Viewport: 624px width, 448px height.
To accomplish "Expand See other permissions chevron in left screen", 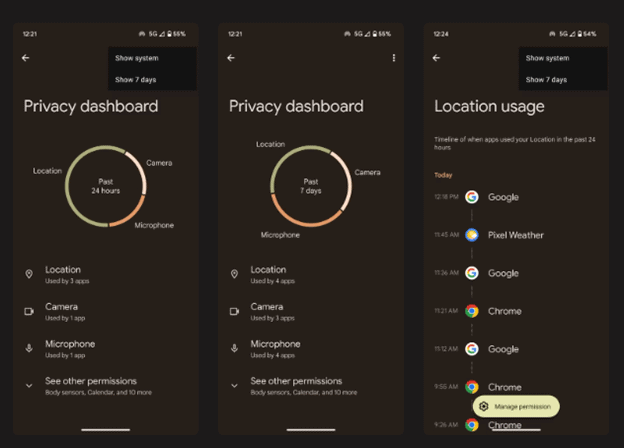I will click(29, 386).
